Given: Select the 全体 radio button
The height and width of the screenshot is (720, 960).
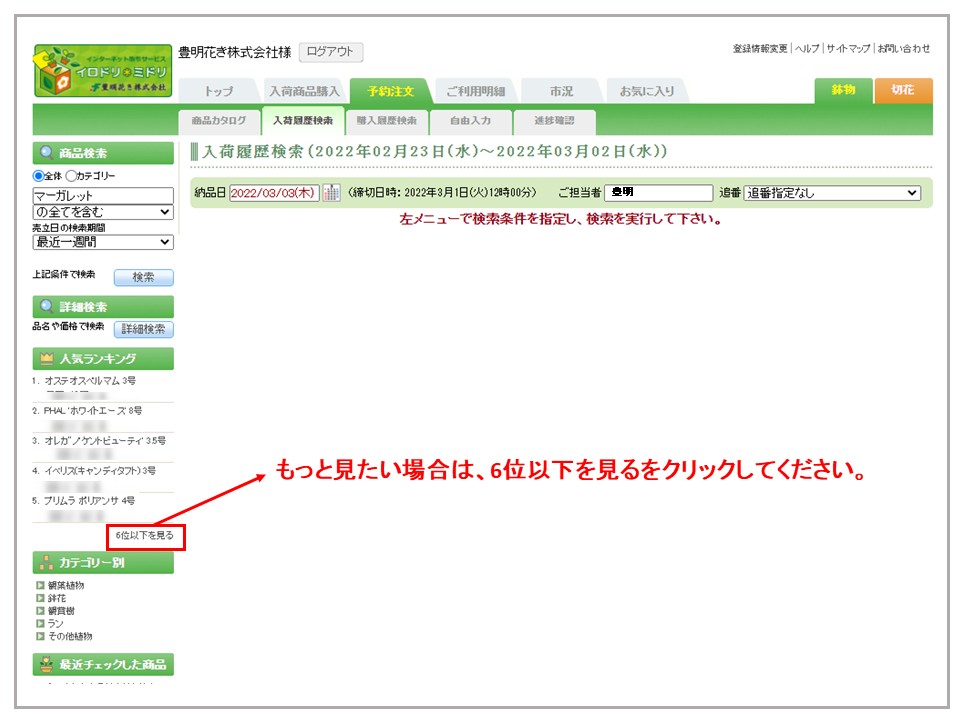Looking at the screenshot, I should coord(38,176).
